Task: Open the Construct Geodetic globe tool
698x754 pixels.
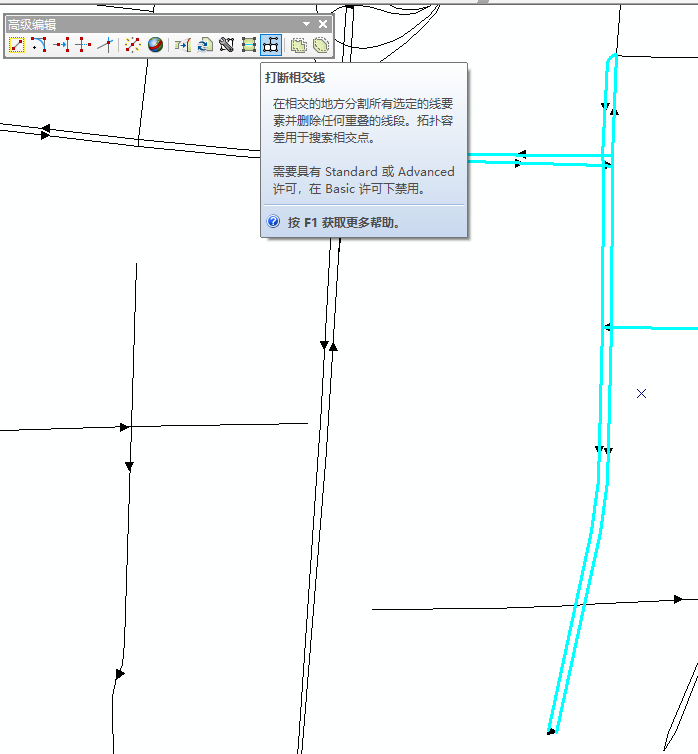Action: (155, 45)
